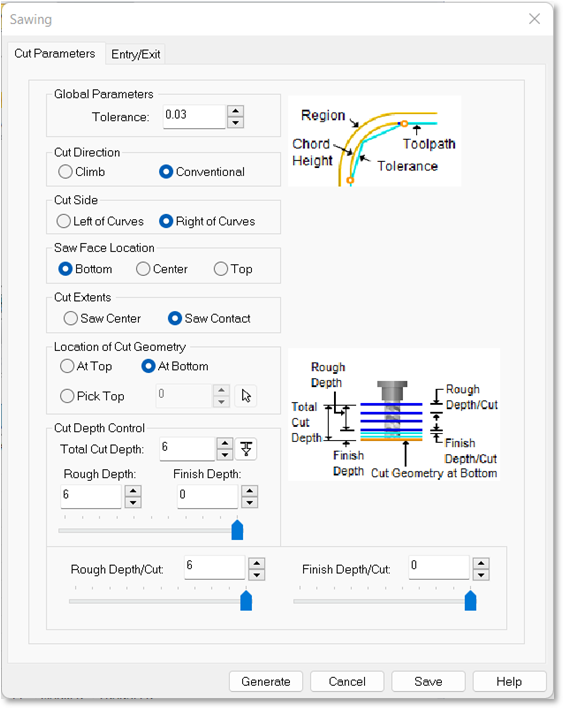The image size is (563, 708).
Task: Click the pick cursor icon beside Pick Top
Action: [246, 396]
